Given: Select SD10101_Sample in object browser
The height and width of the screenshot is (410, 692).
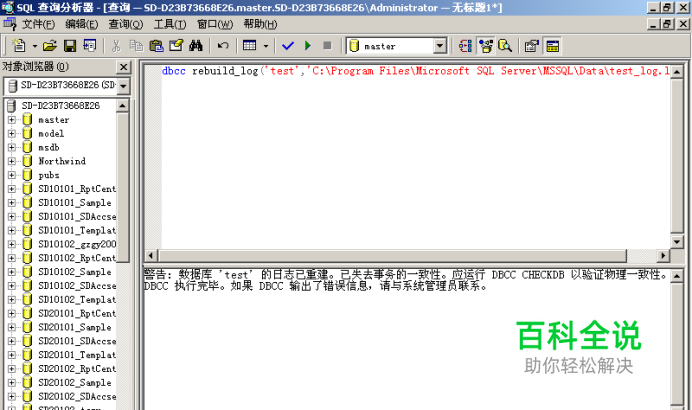Looking at the screenshot, I should point(75,203).
